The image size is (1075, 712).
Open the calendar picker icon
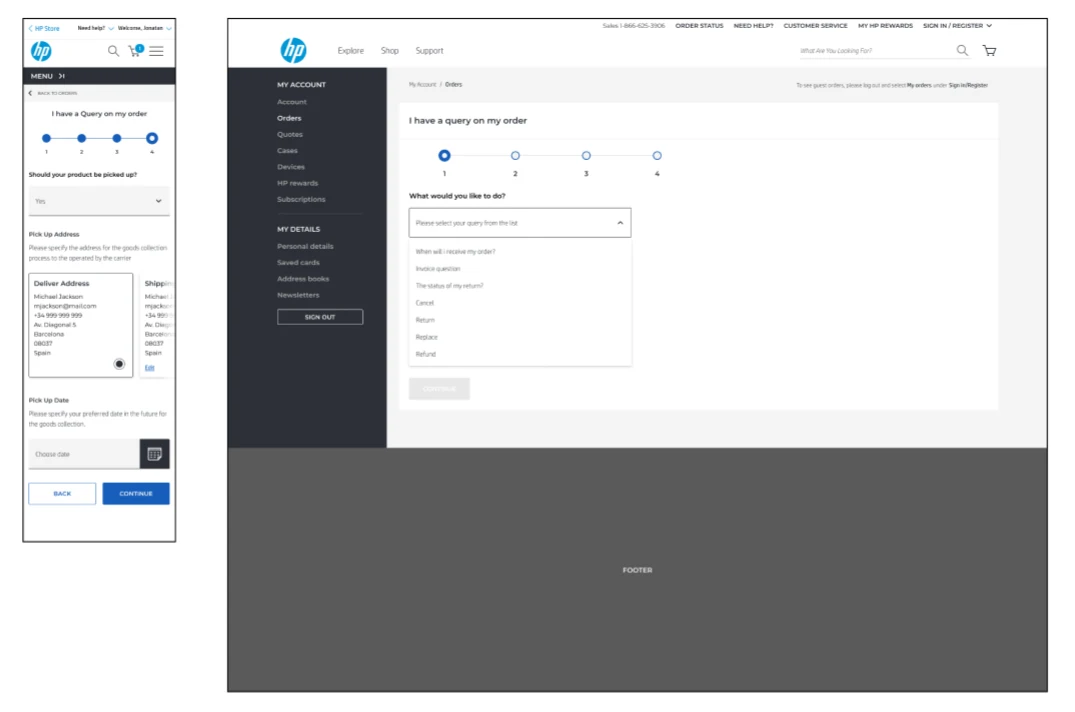tap(154, 454)
